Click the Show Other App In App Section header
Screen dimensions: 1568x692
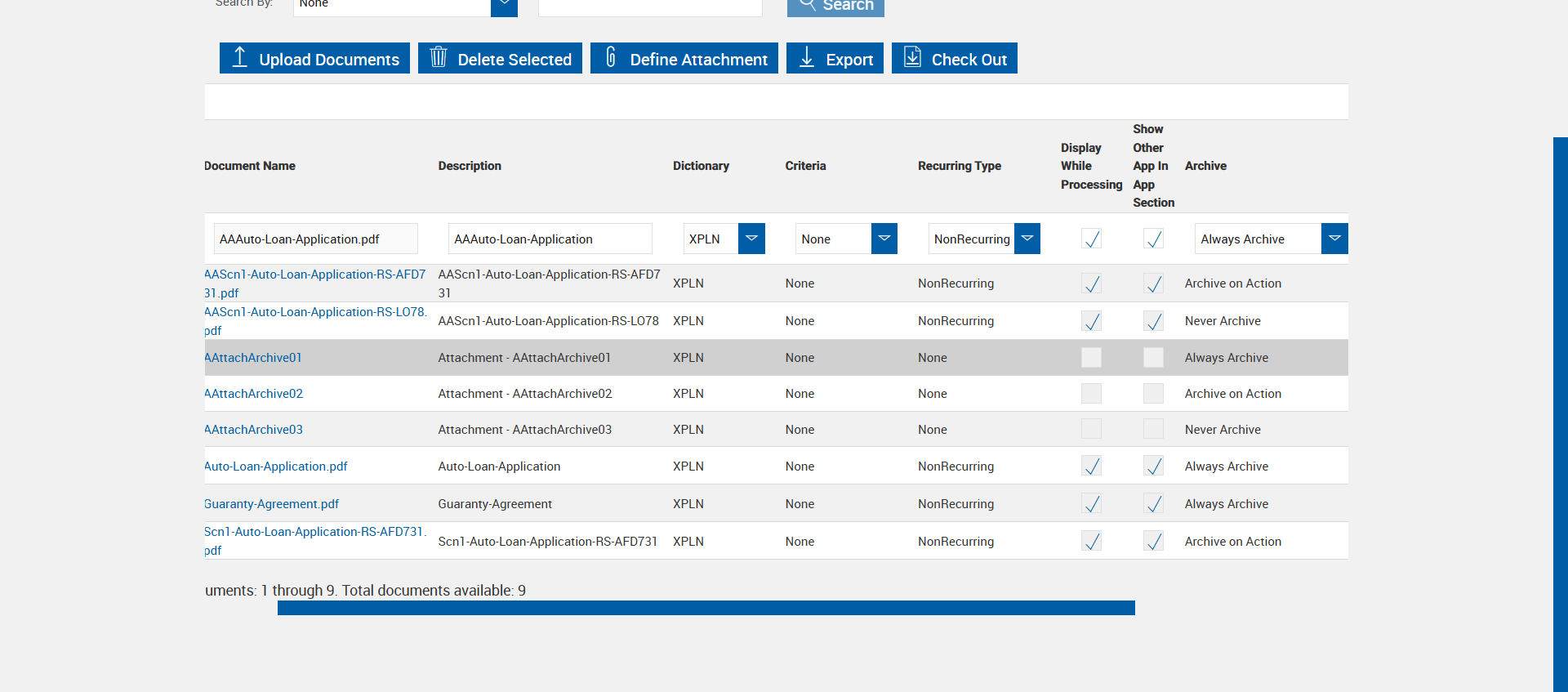pyautogui.click(x=1153, y=166)
